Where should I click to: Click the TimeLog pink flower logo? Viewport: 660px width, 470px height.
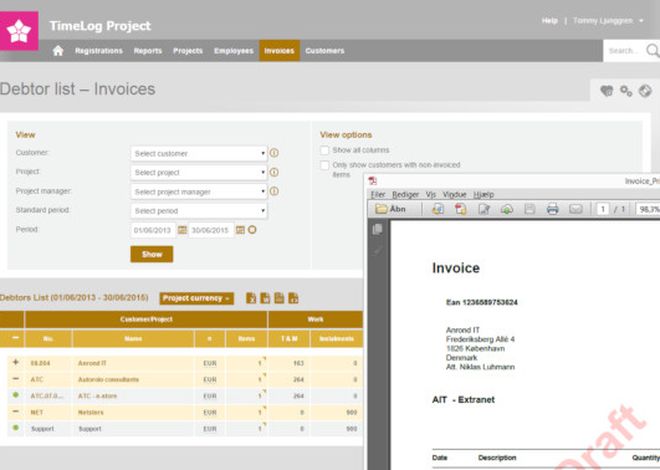(x=19, y=31)
